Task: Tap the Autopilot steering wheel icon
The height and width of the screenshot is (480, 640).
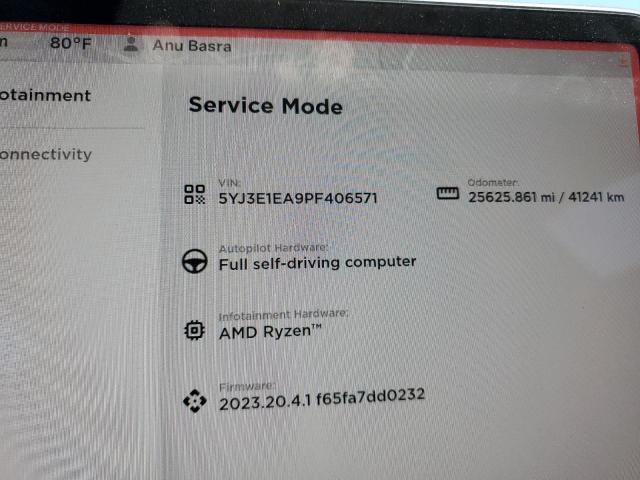Action: [x=195, y=261]
